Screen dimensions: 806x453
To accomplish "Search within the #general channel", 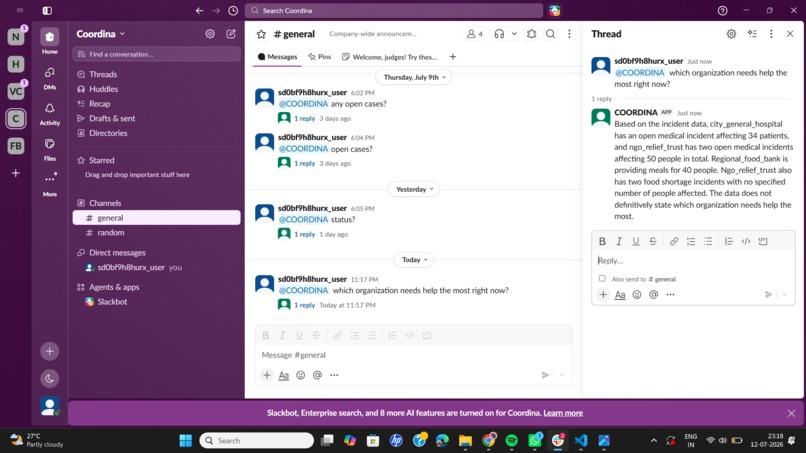I will point(551,34).
